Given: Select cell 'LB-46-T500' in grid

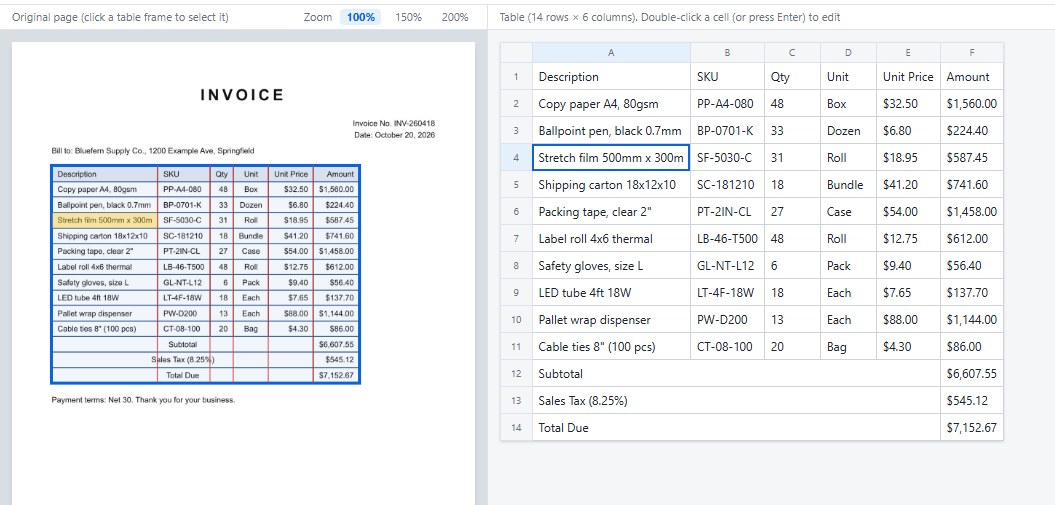Looking at the screenshot, I should click(x=727, y=239).
